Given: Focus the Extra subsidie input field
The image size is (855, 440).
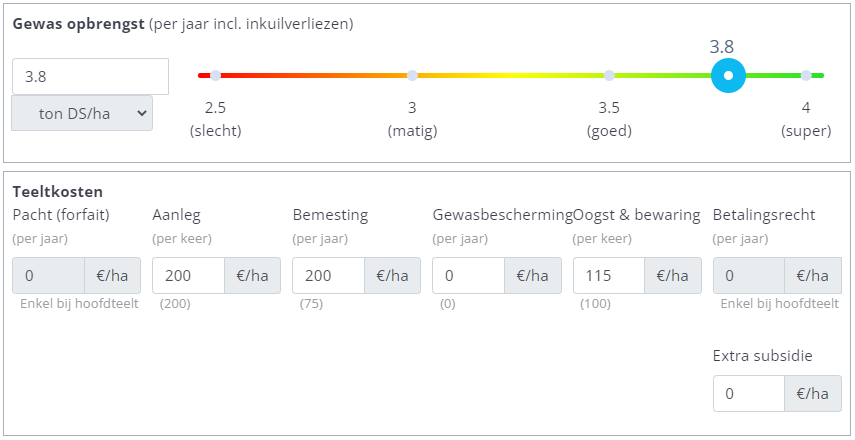Looking at the screenshot, I should click(748, 394).
